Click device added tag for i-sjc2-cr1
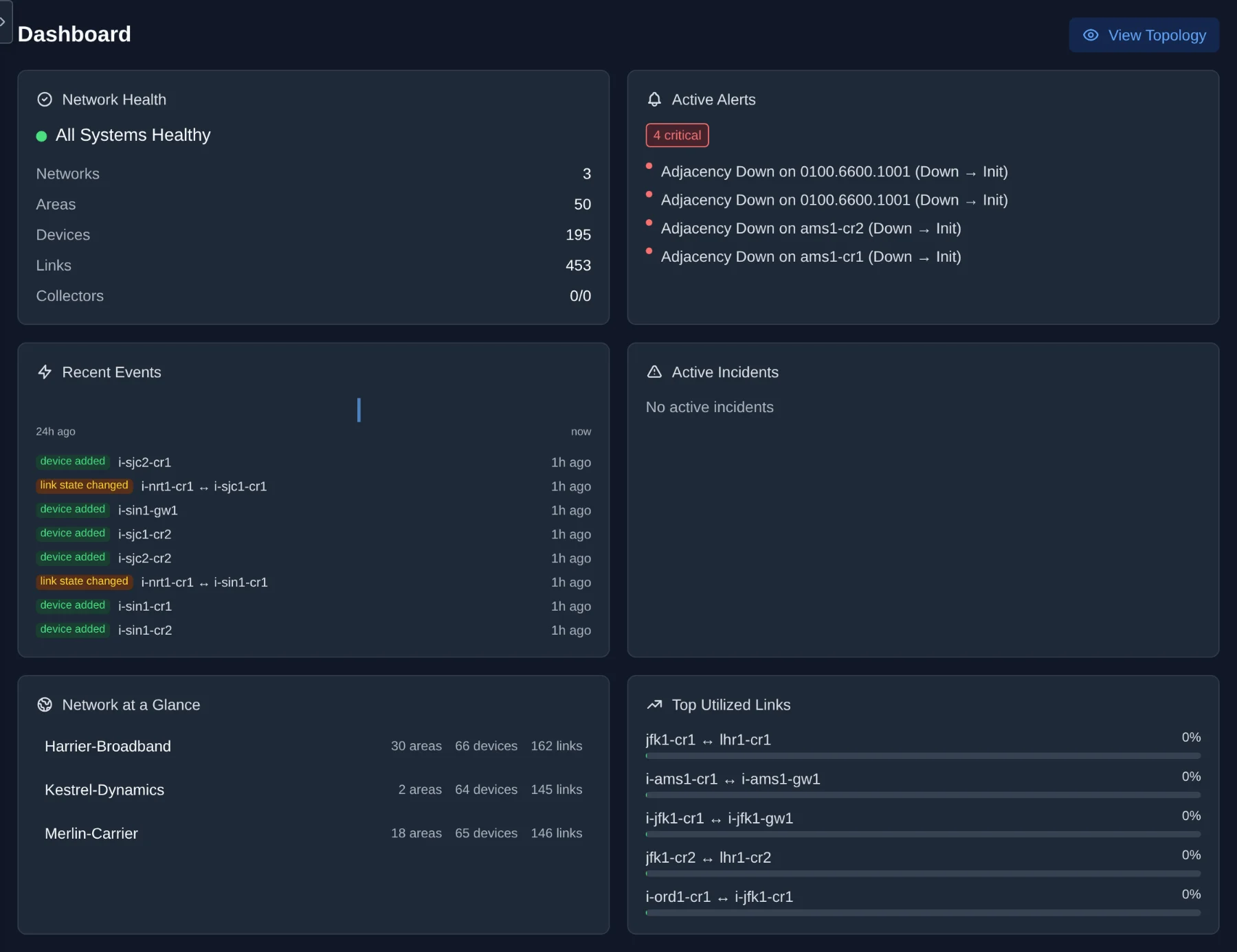1237x952 pixels. 73,462
